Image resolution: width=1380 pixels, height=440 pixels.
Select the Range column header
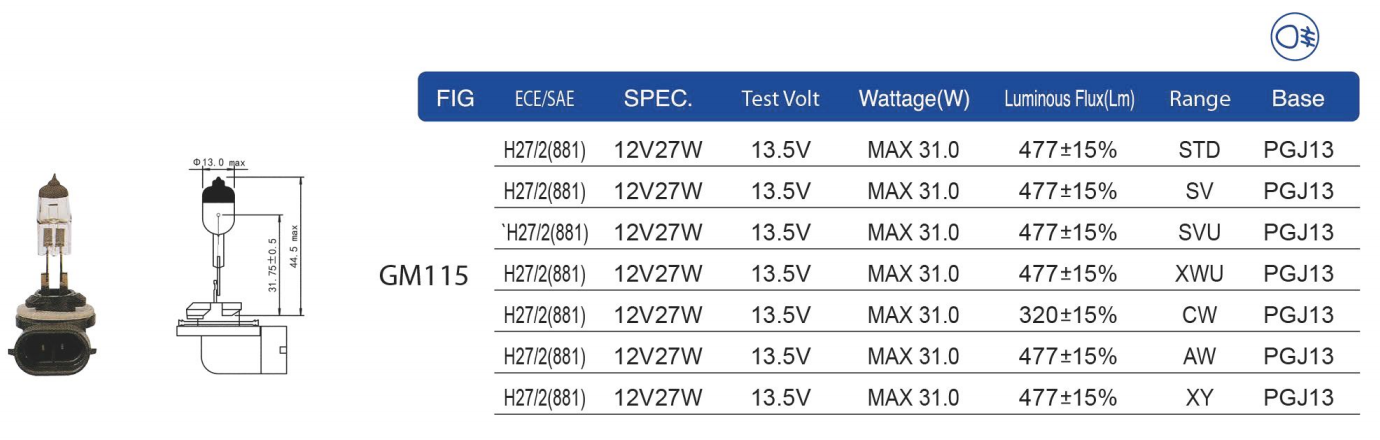(x=1199, y=99)
